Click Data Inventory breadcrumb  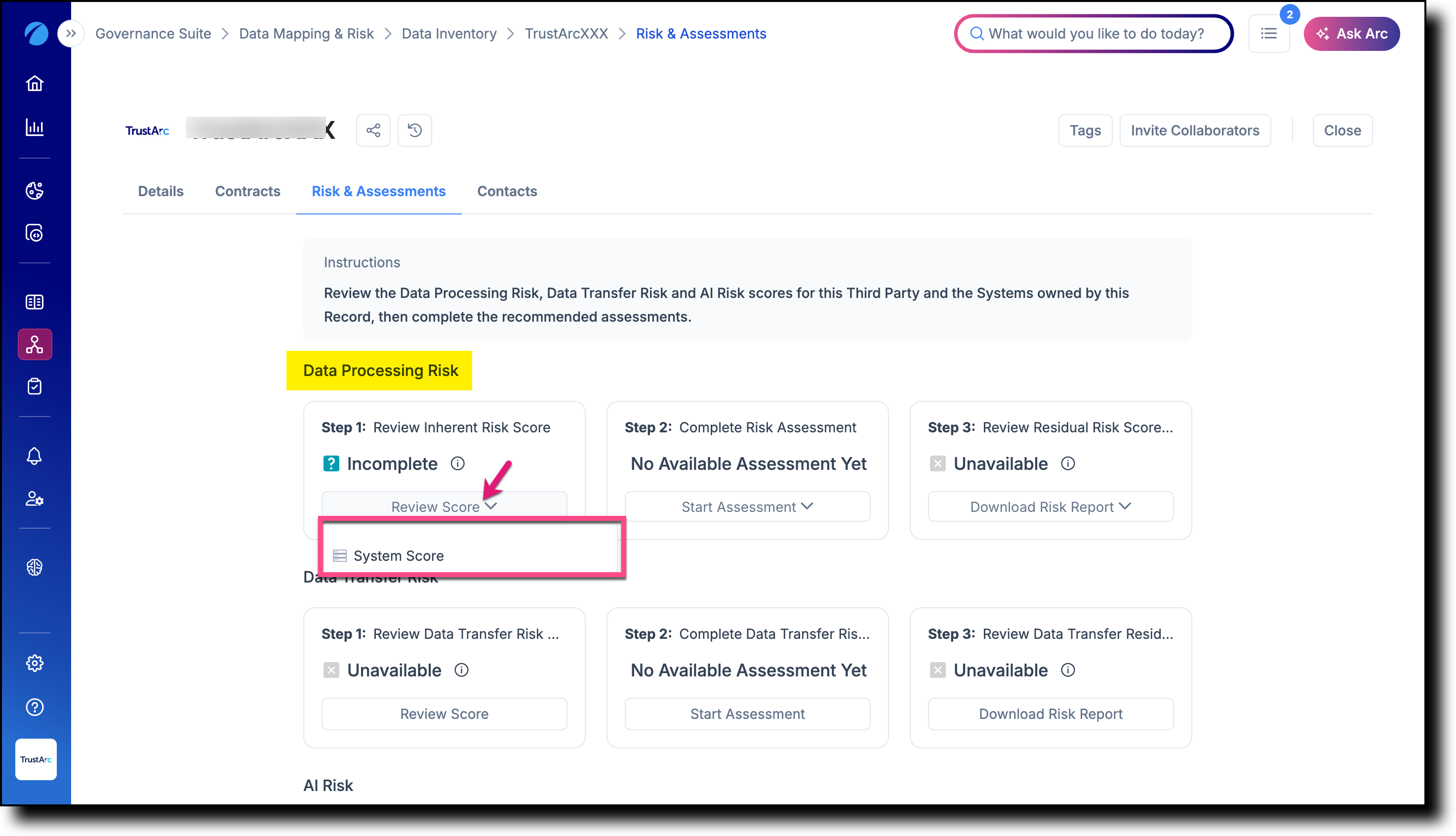coord(449,33)
